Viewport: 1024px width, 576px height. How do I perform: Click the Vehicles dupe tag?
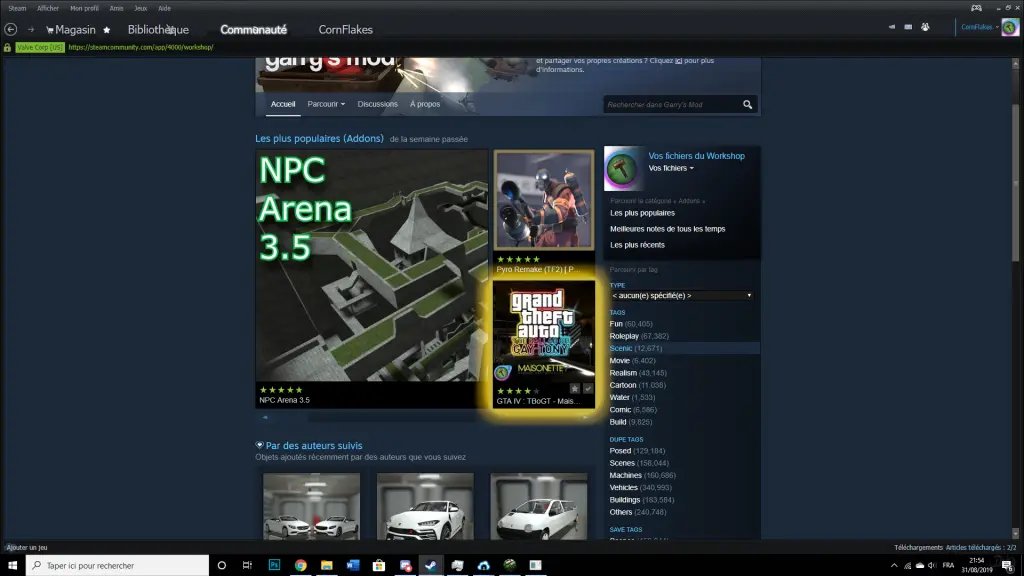[623, 487]
